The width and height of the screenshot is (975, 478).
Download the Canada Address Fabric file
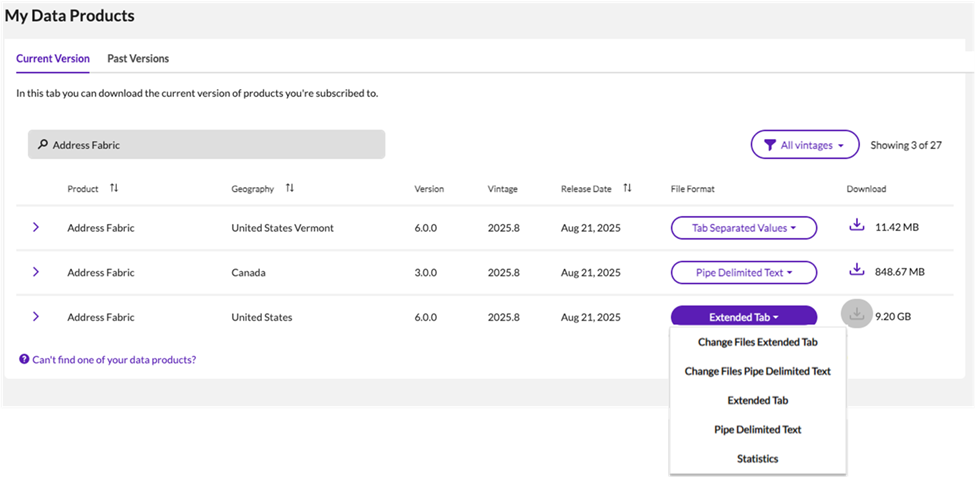pyautogui.click(x=856, y=270)
